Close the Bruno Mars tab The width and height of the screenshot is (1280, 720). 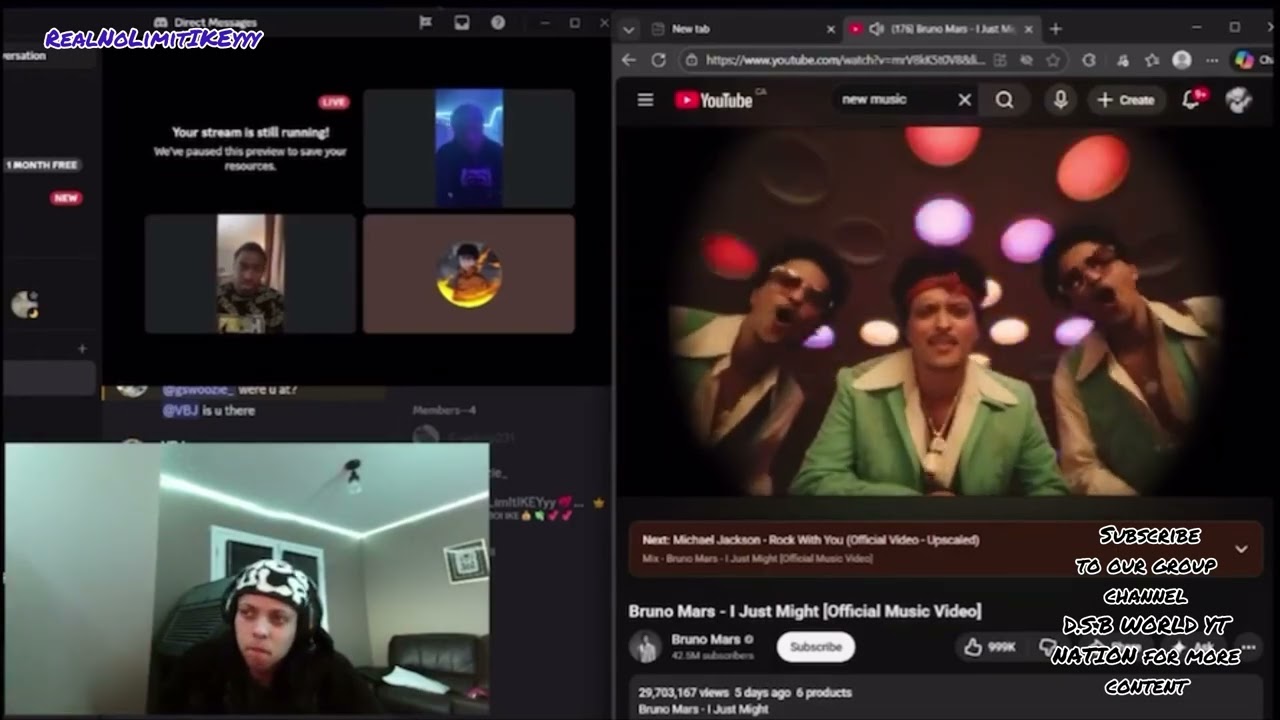1029,29
